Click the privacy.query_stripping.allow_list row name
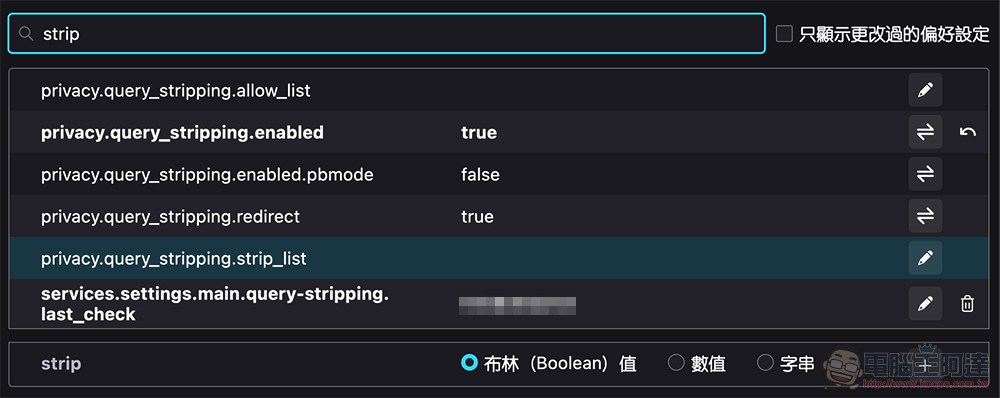The width and height of the screenshot is (1000, 398). click(175, 91)
